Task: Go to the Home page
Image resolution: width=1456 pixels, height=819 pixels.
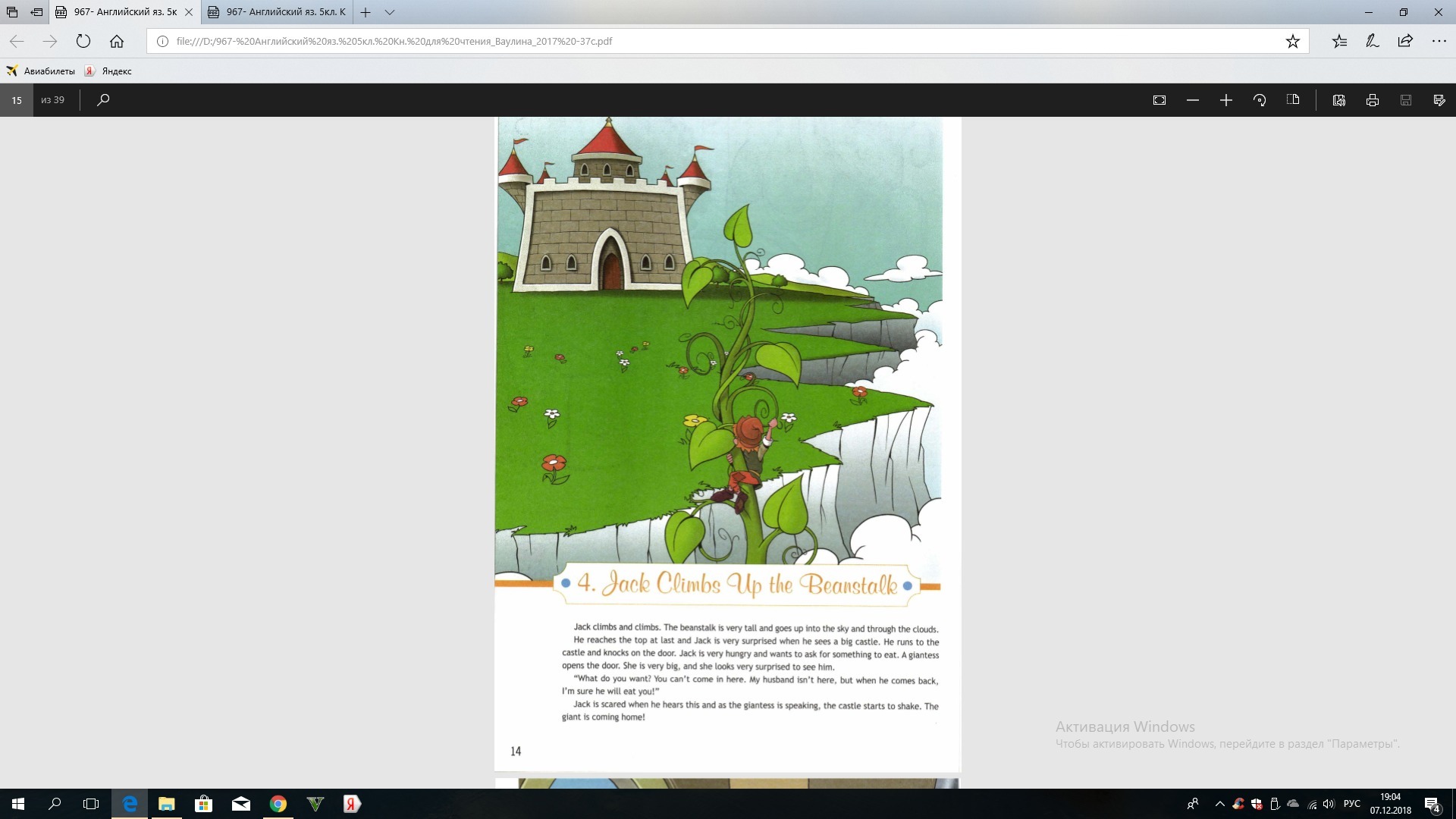Action: click(x=117, y=41)
